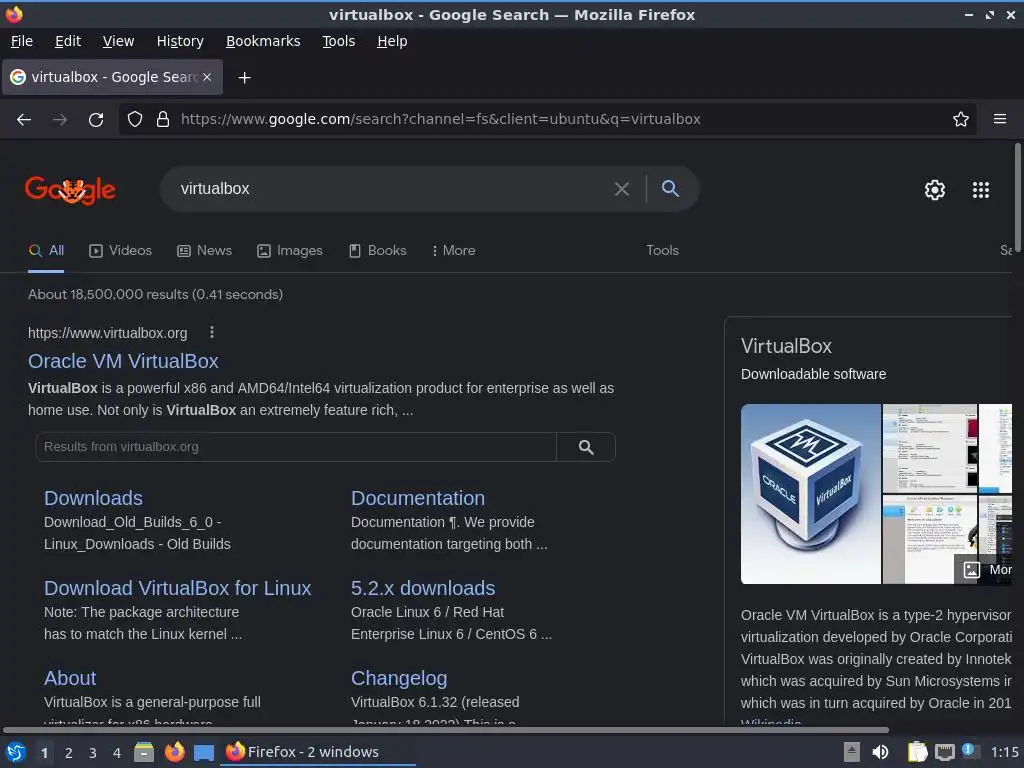
Task: Open the removable media eject tray icon
Action: click(x=852, y=752)
